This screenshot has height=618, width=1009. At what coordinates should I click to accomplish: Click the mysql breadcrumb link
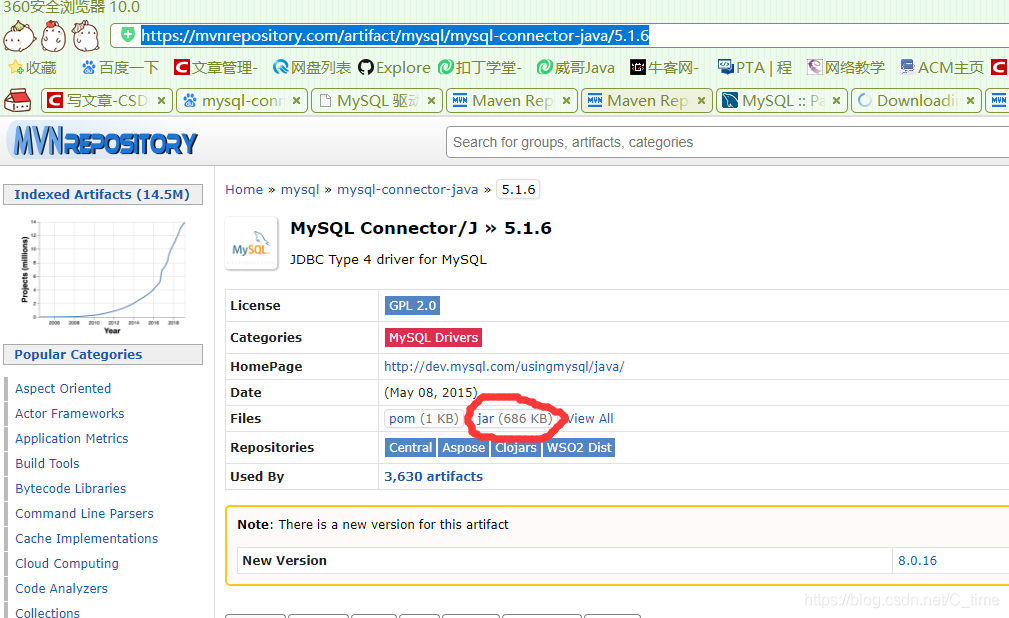point(300,189)
